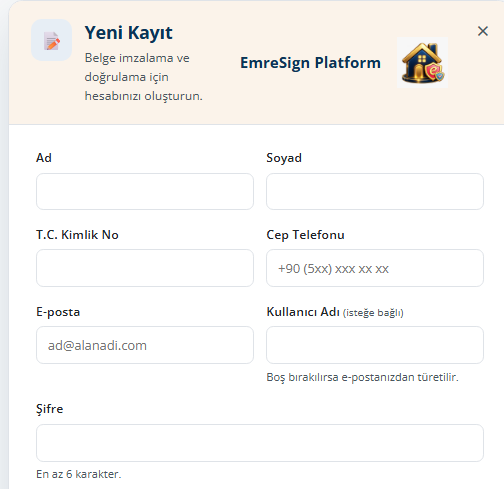Viewport: 504px width, 489px height.
Task: Click the E-posta label
Action: [58, 312]
